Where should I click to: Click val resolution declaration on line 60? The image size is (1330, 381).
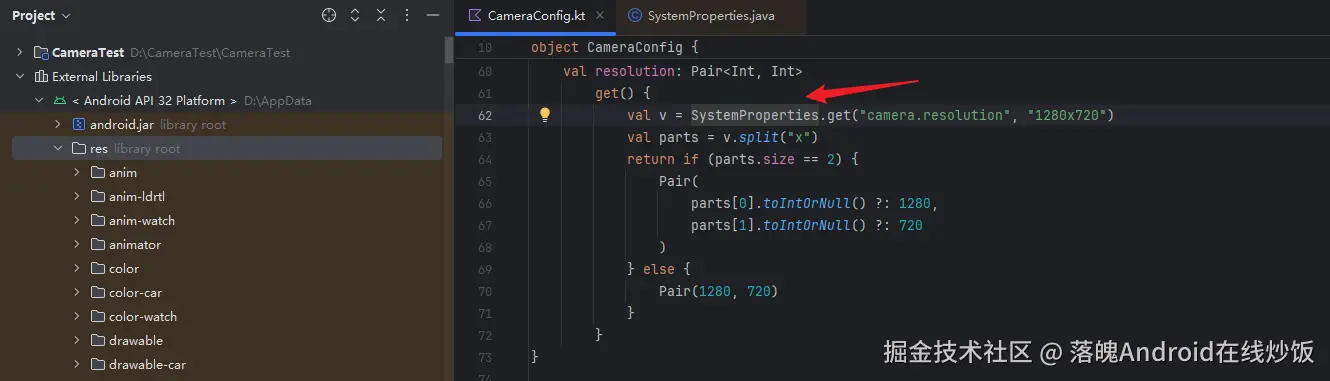(x=683, y=71)
